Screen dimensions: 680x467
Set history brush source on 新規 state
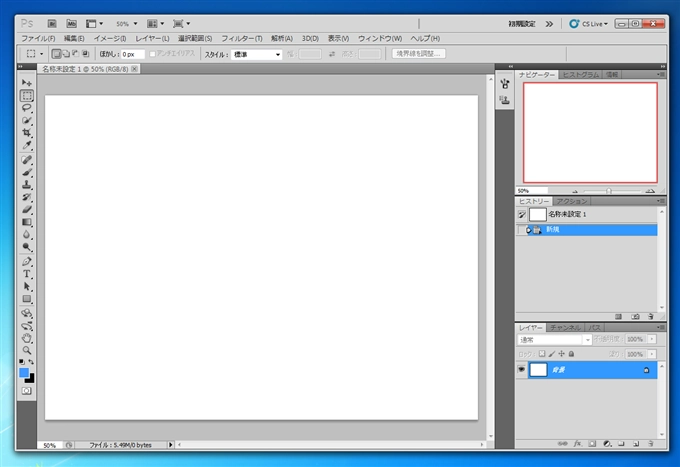point(521,229)
